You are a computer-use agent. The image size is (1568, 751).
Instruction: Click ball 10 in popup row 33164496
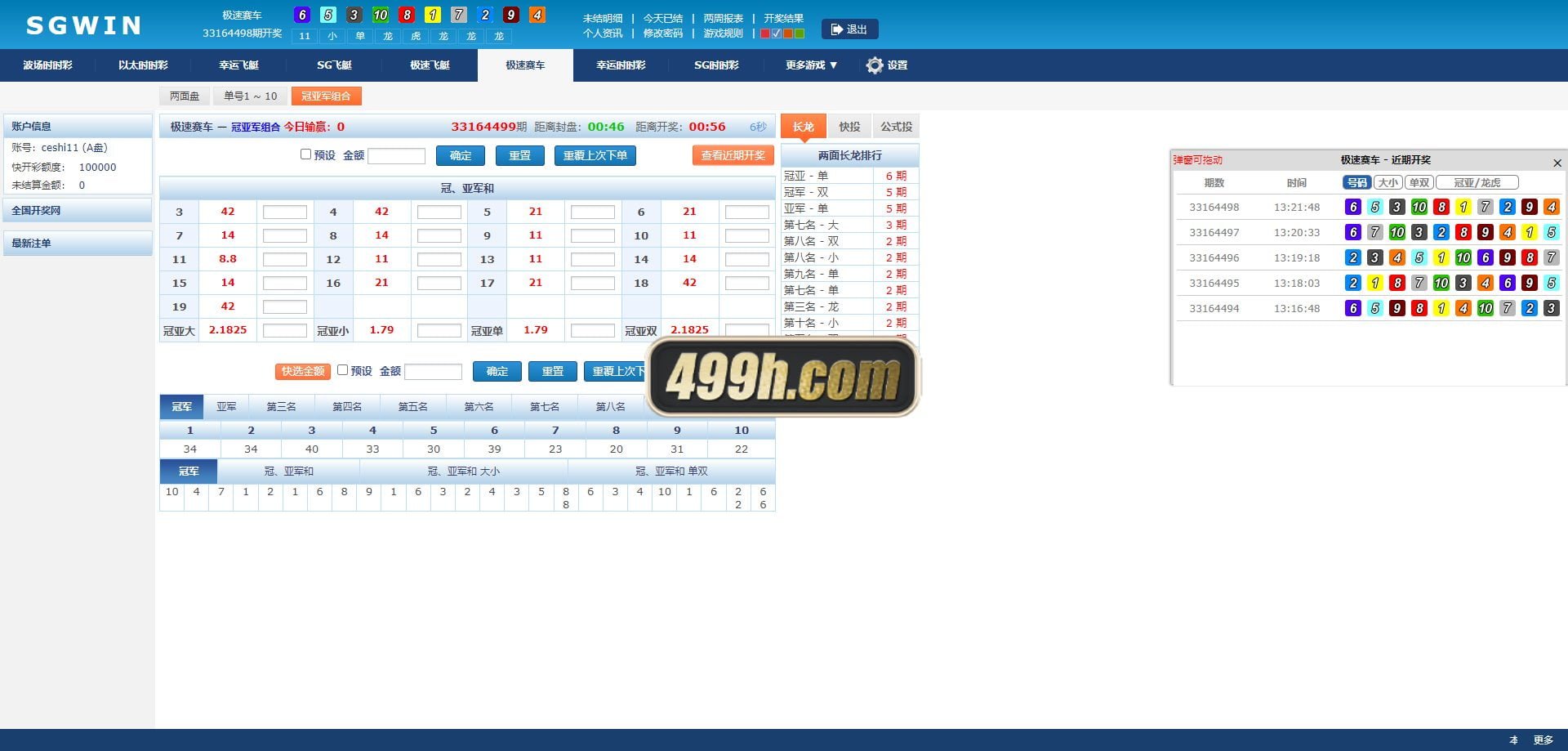[1463, 258]
